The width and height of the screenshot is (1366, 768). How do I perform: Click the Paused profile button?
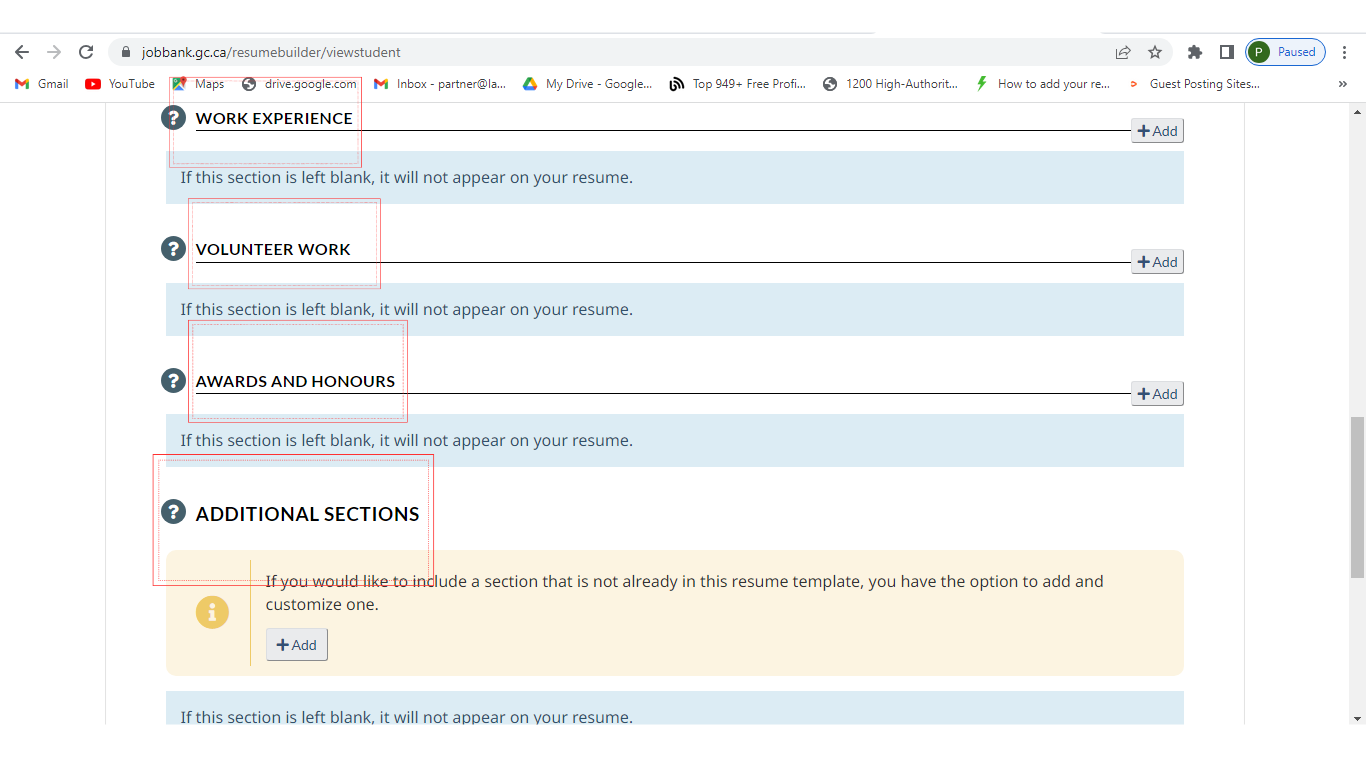(x=1285, y=52)
